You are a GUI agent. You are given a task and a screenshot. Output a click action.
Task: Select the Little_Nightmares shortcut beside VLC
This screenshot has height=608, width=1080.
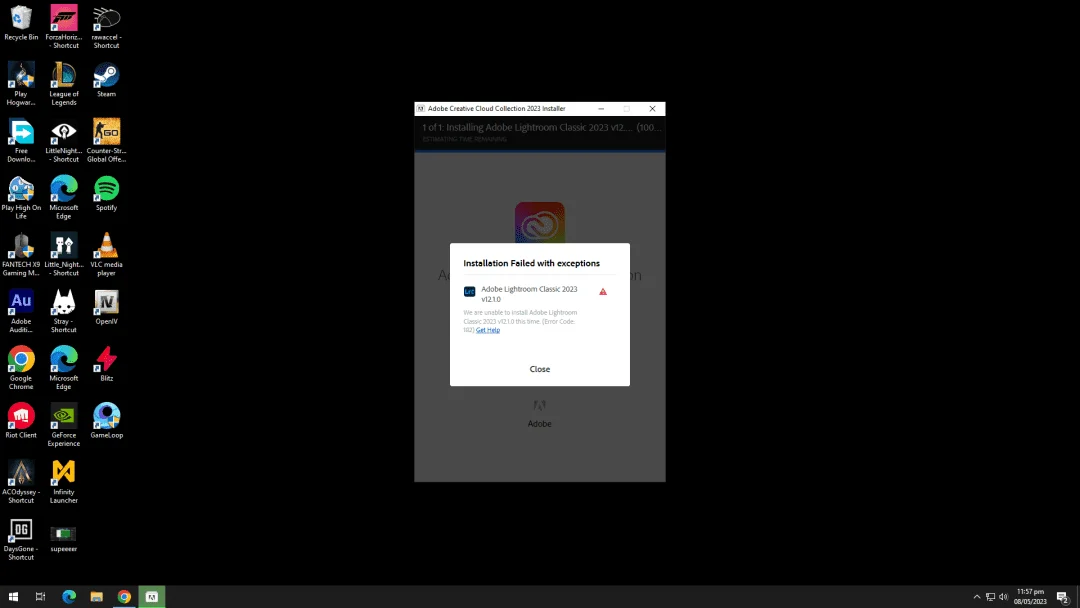(64, 254)
